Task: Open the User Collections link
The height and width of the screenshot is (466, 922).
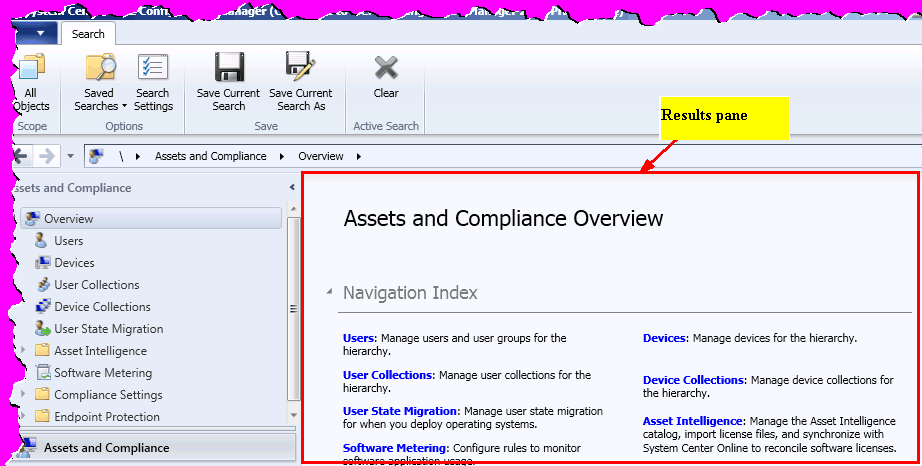Action: pyautogui.click(x=387, y=375)
